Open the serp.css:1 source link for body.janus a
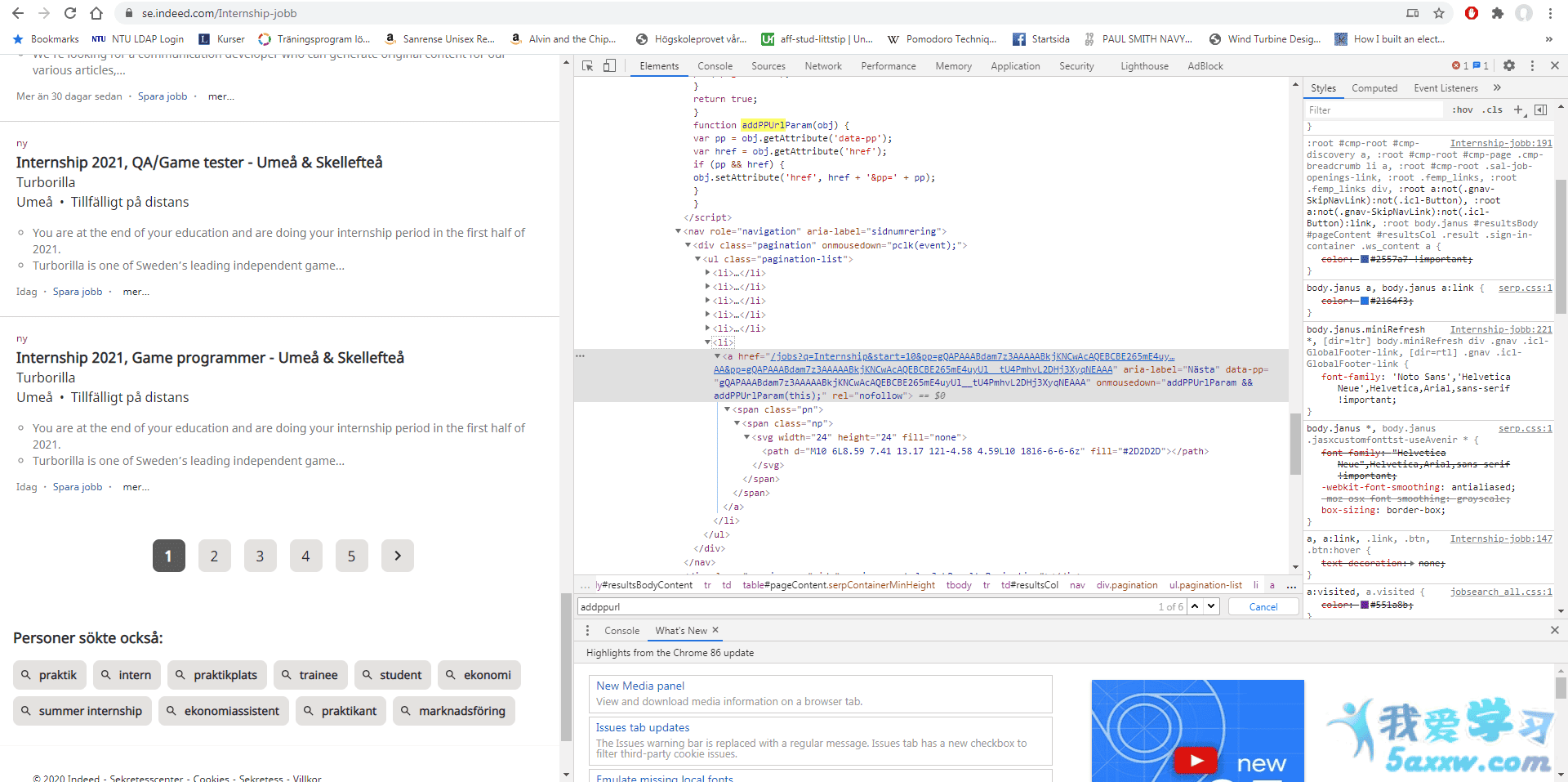 [1525, 288]
